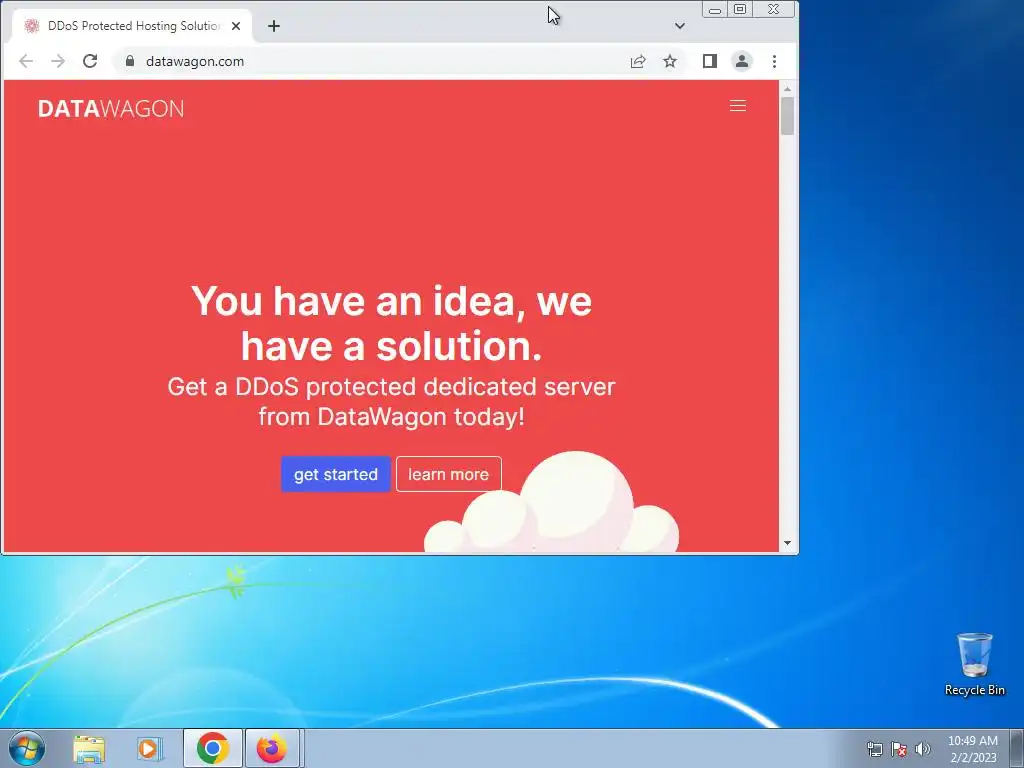Viewport: 1024px width, 768px height.
Task: Open Windows Explorer from the taskbar
Action: (89, 748)
